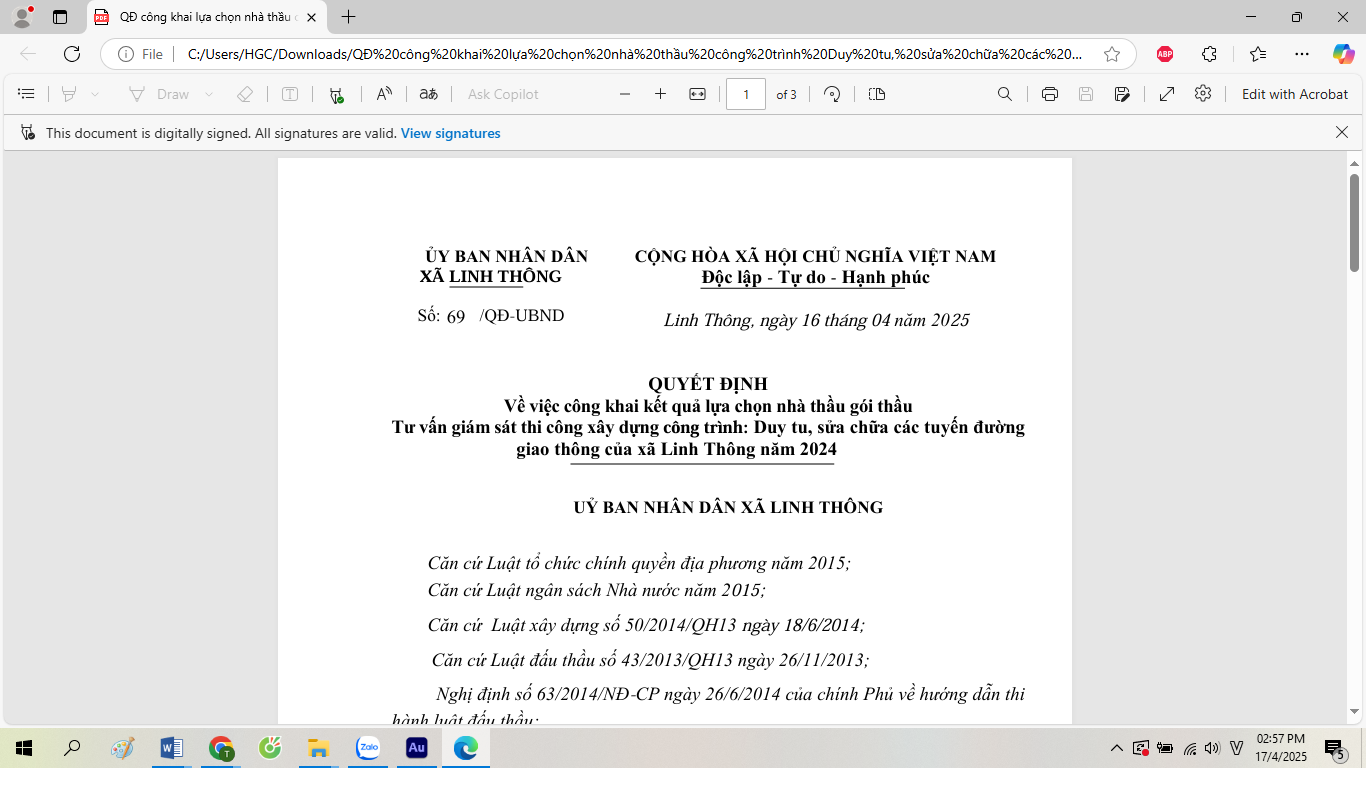This screenshot has height=786, width=1366.
Task: Enter full screen mode with arrow icon
Action: tap(1167, 94)
